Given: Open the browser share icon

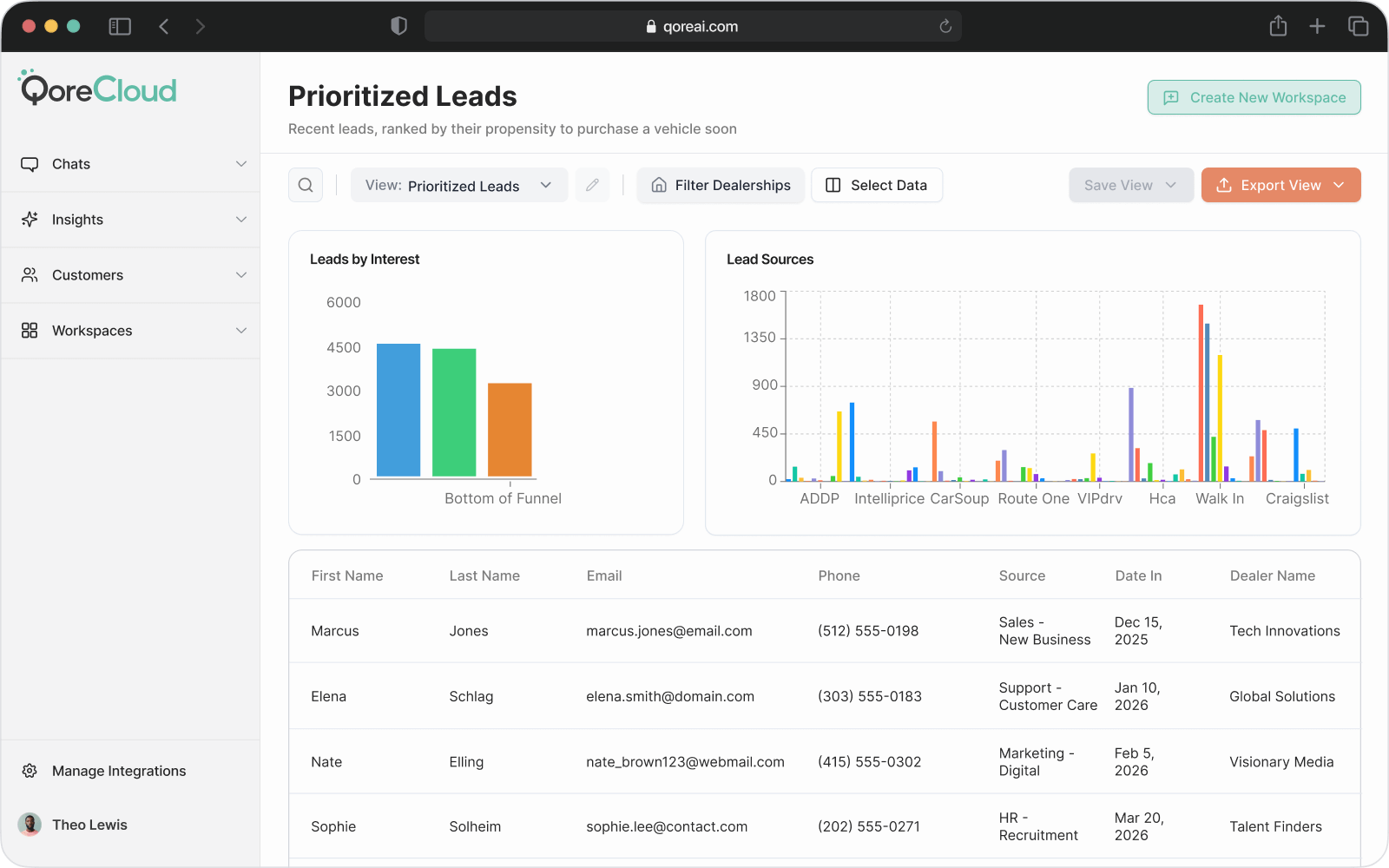Looking at the screenshot, I should 1278,26.
